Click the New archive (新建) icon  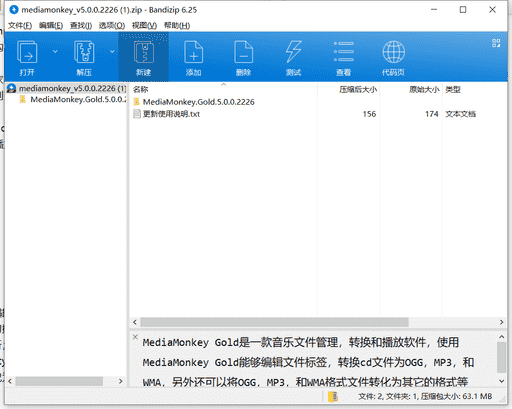pyautogui.click(x=144, y=57)
